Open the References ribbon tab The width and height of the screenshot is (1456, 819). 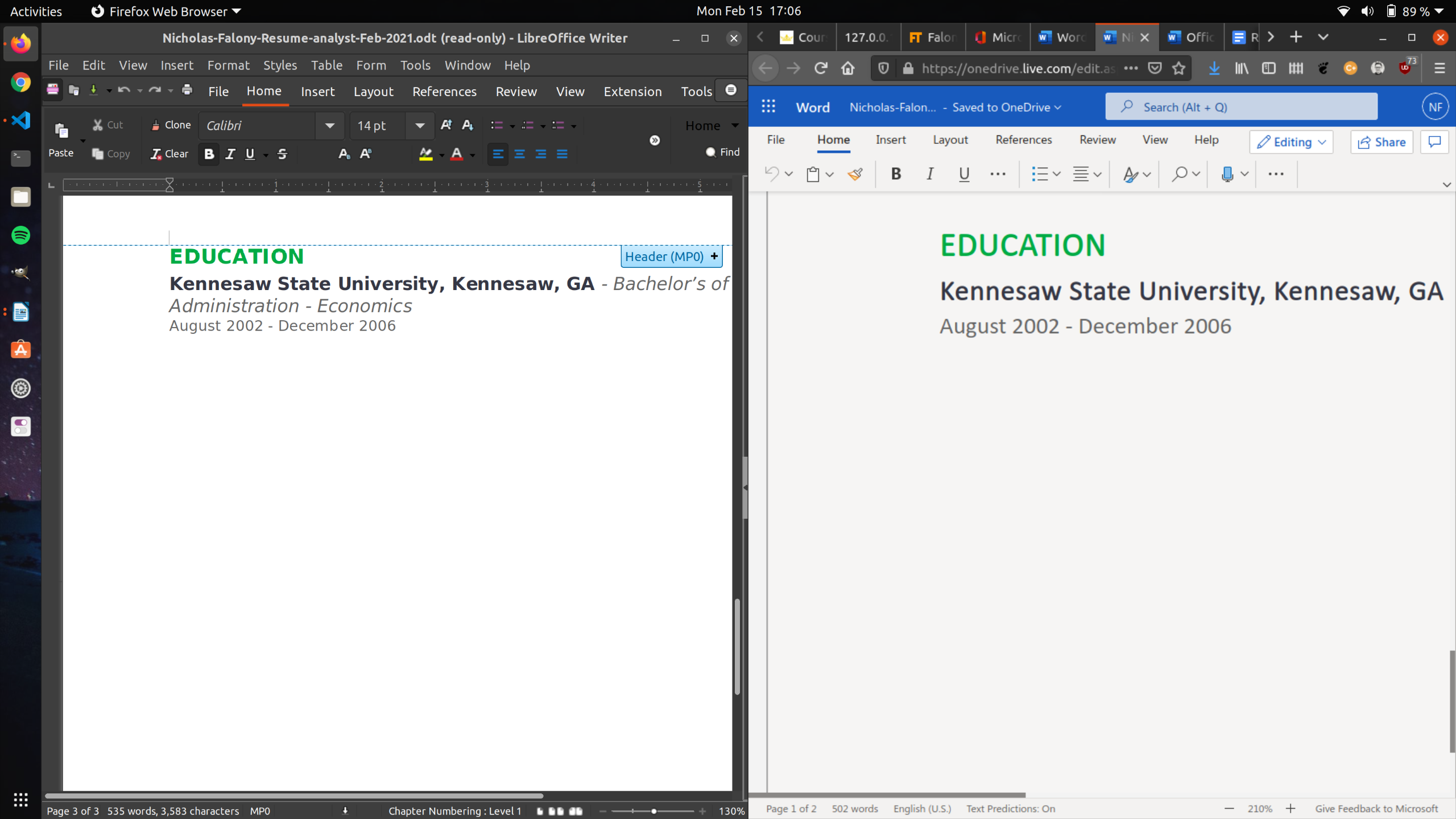tap(1023, 140)
